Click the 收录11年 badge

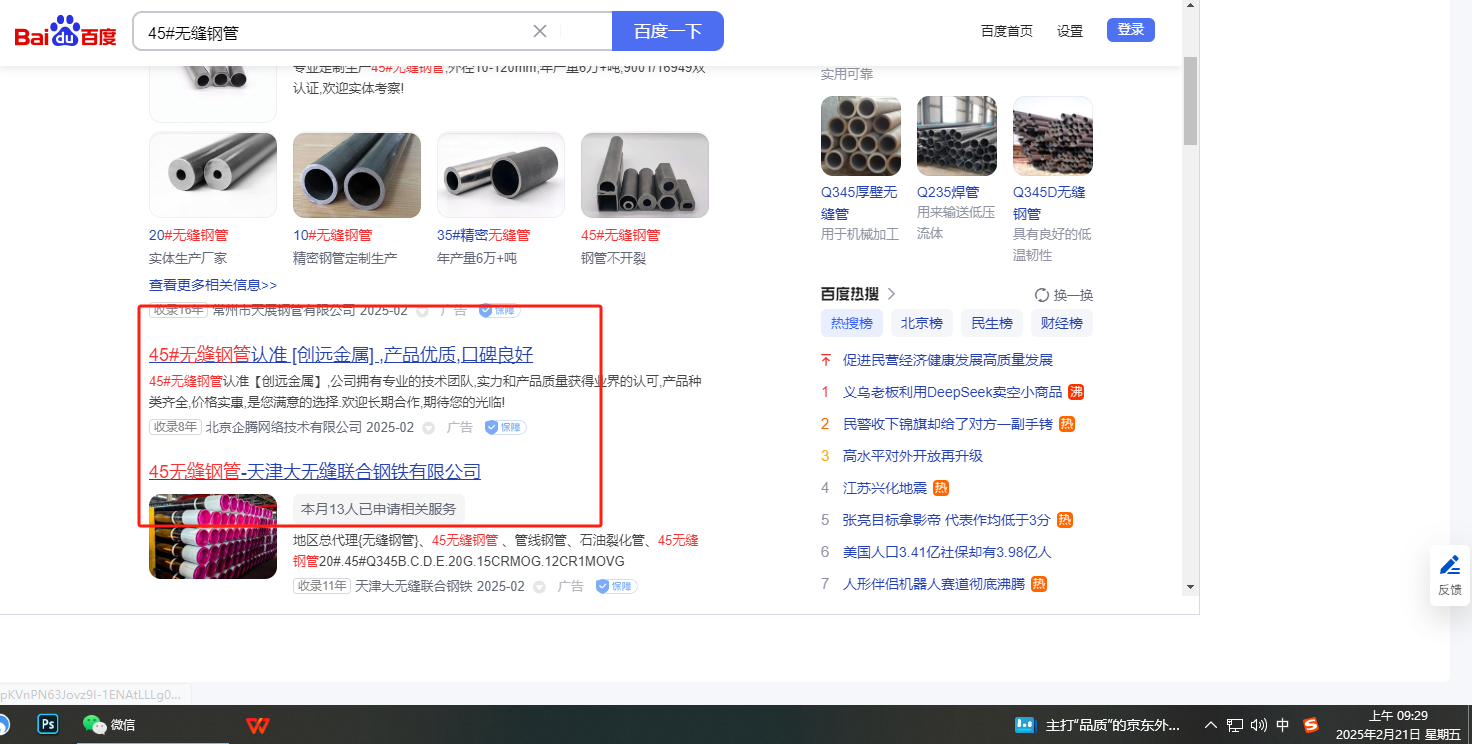pyautogui.click(x=322, y=586)
